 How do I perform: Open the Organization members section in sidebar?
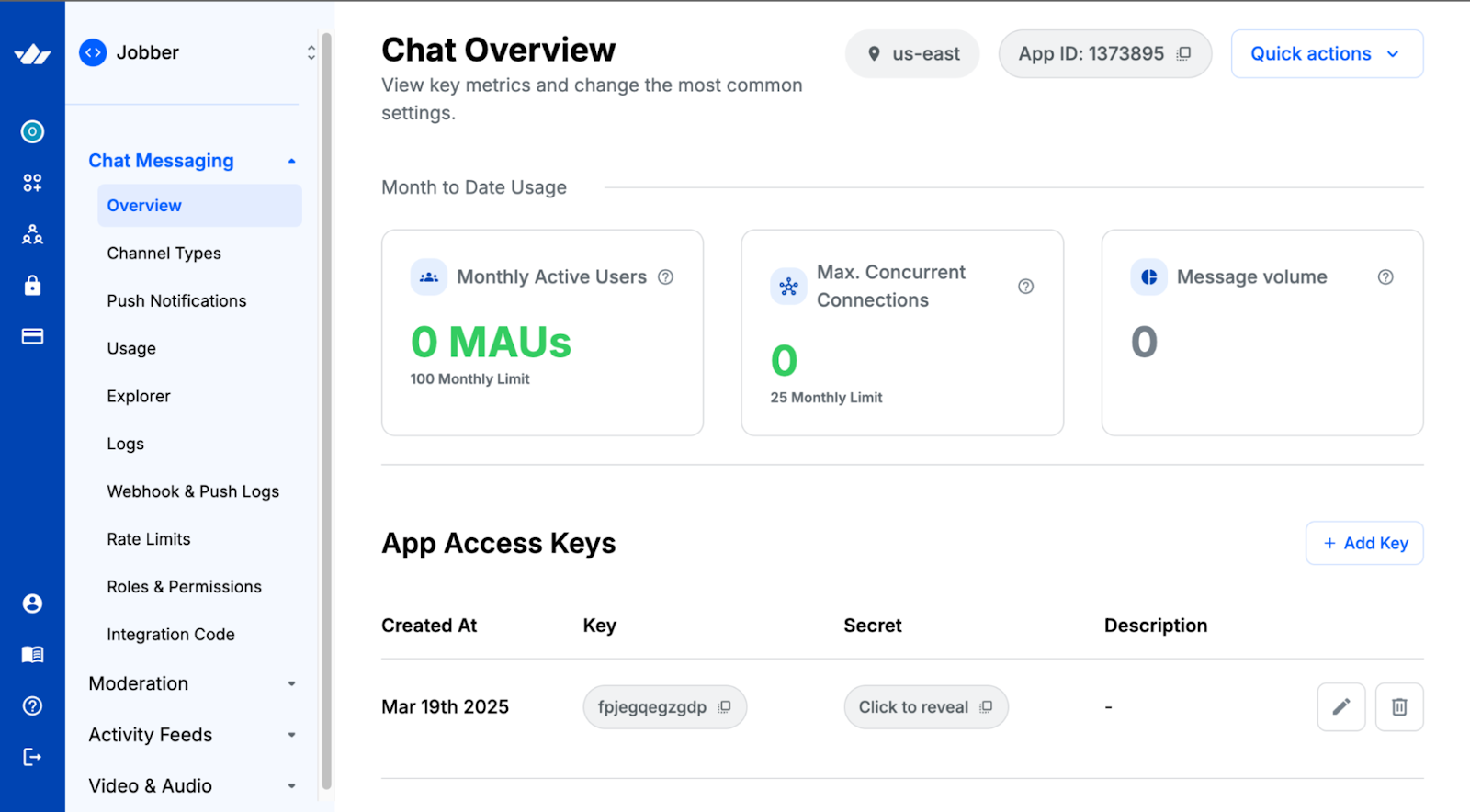(32, 234)
